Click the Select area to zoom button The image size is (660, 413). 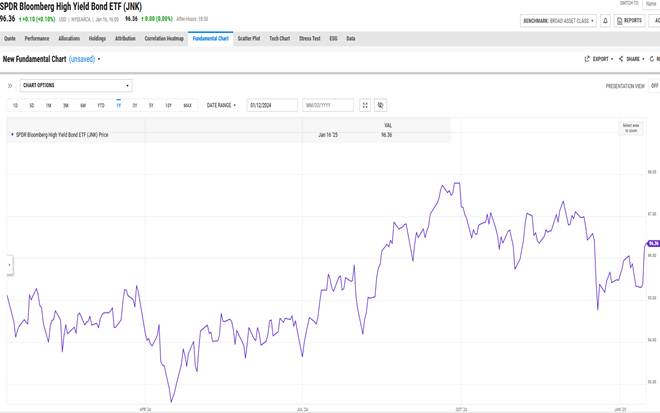pyautogui.click(x=631, y=128)
